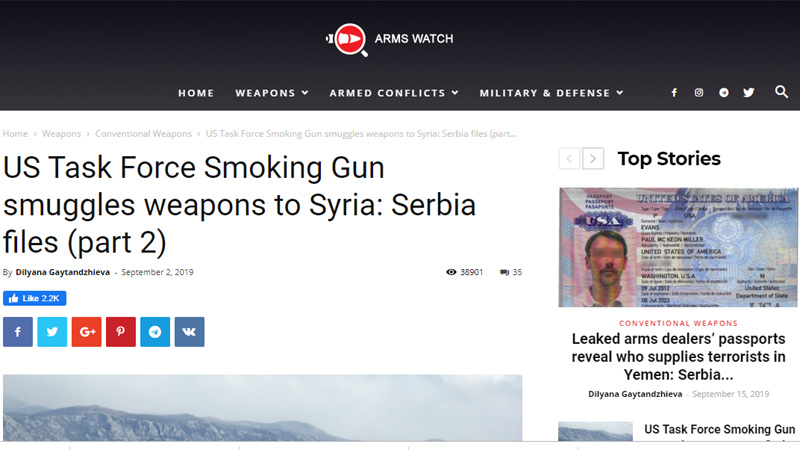Open the header Twitter icon
The image size is (800, 450).
pos(748,93)
